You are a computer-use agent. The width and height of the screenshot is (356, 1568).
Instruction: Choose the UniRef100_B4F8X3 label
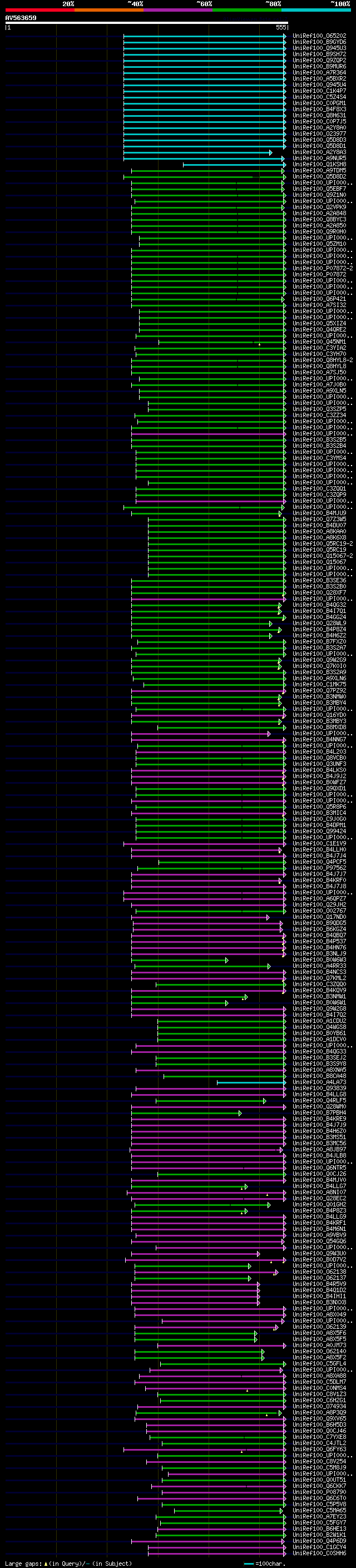coord(319,109)
